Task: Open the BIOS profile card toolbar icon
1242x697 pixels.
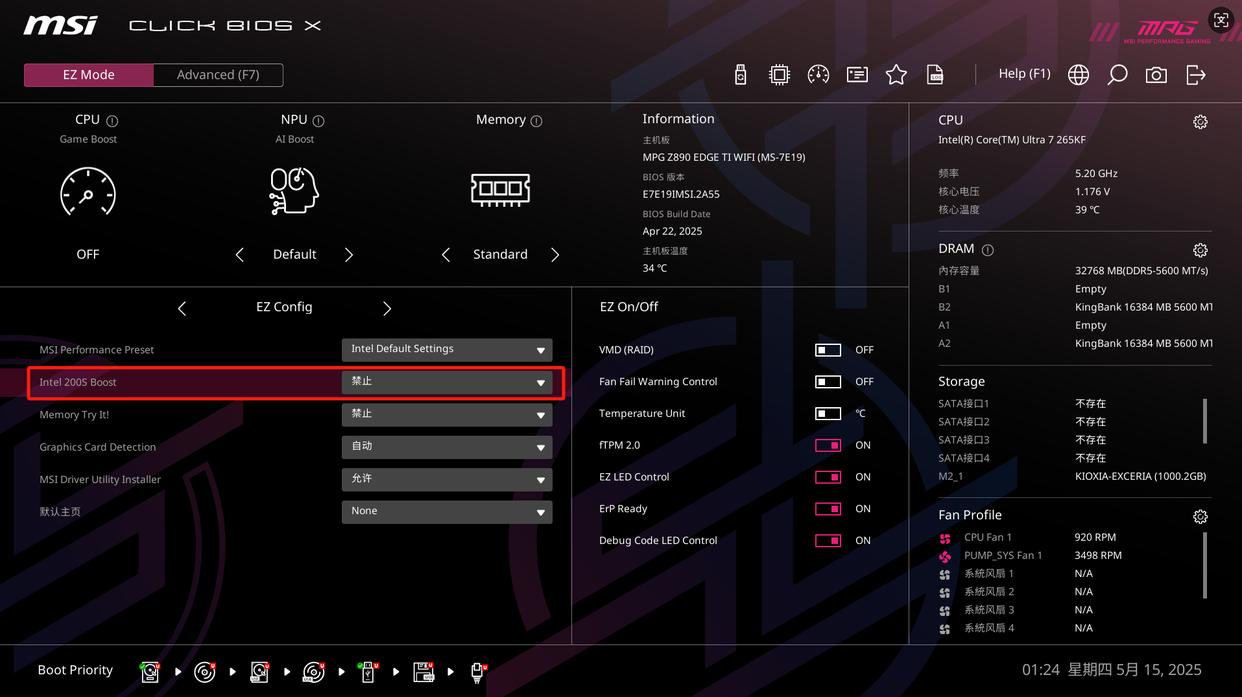Action: (x=857, y=75)
